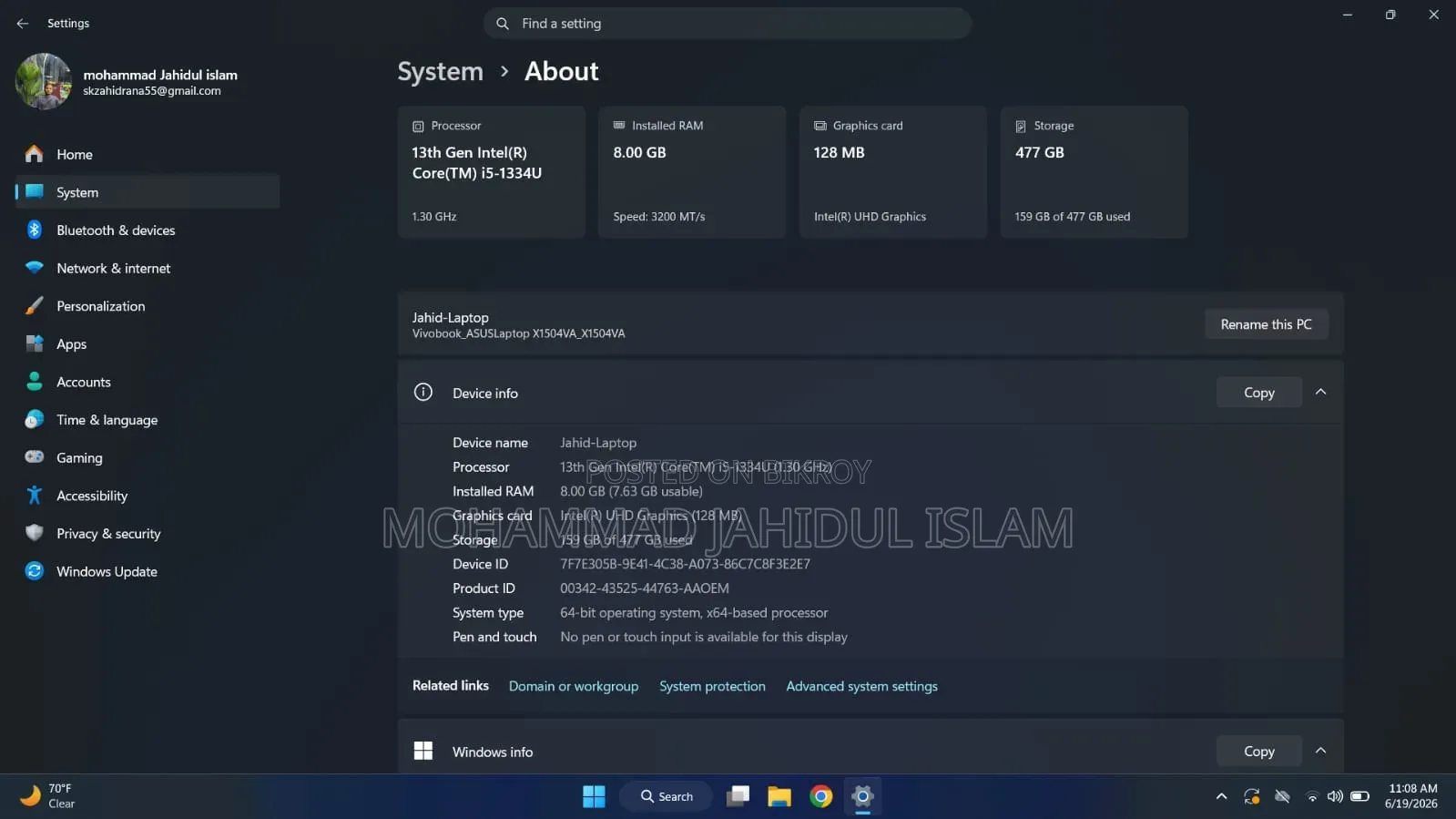
Task: Click the volume speaker tray icon
Action: [x=1335, y=796]
